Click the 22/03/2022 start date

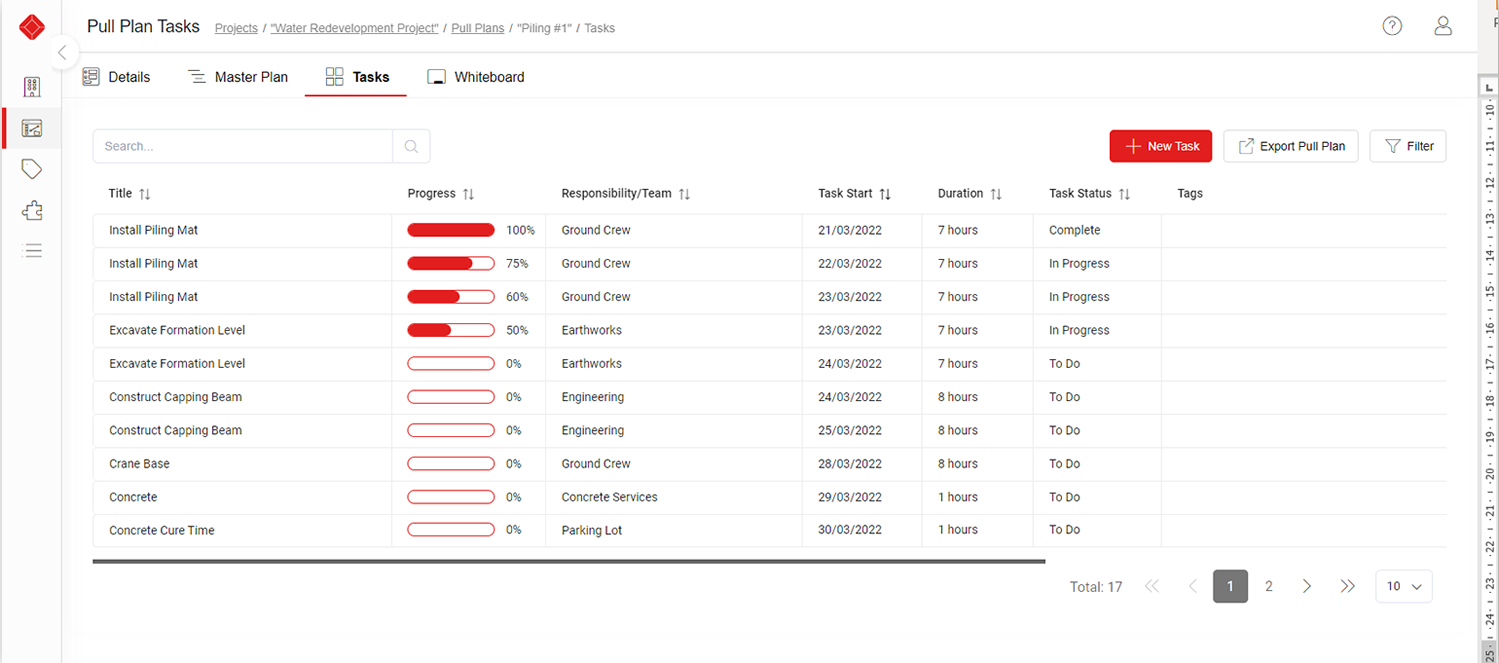click(x=850, y=264)
